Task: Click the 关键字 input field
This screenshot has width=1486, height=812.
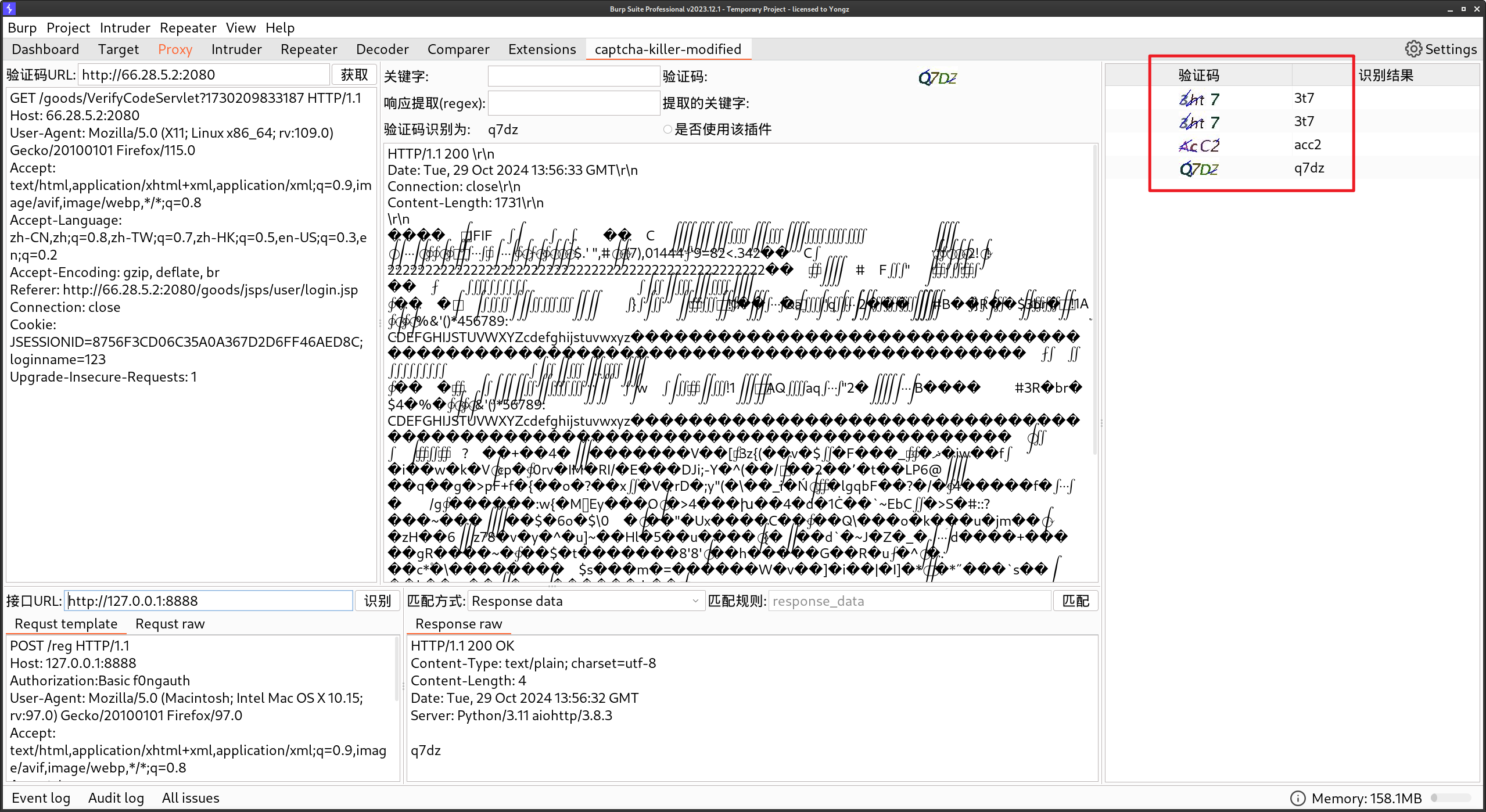Action: point(573,77)
